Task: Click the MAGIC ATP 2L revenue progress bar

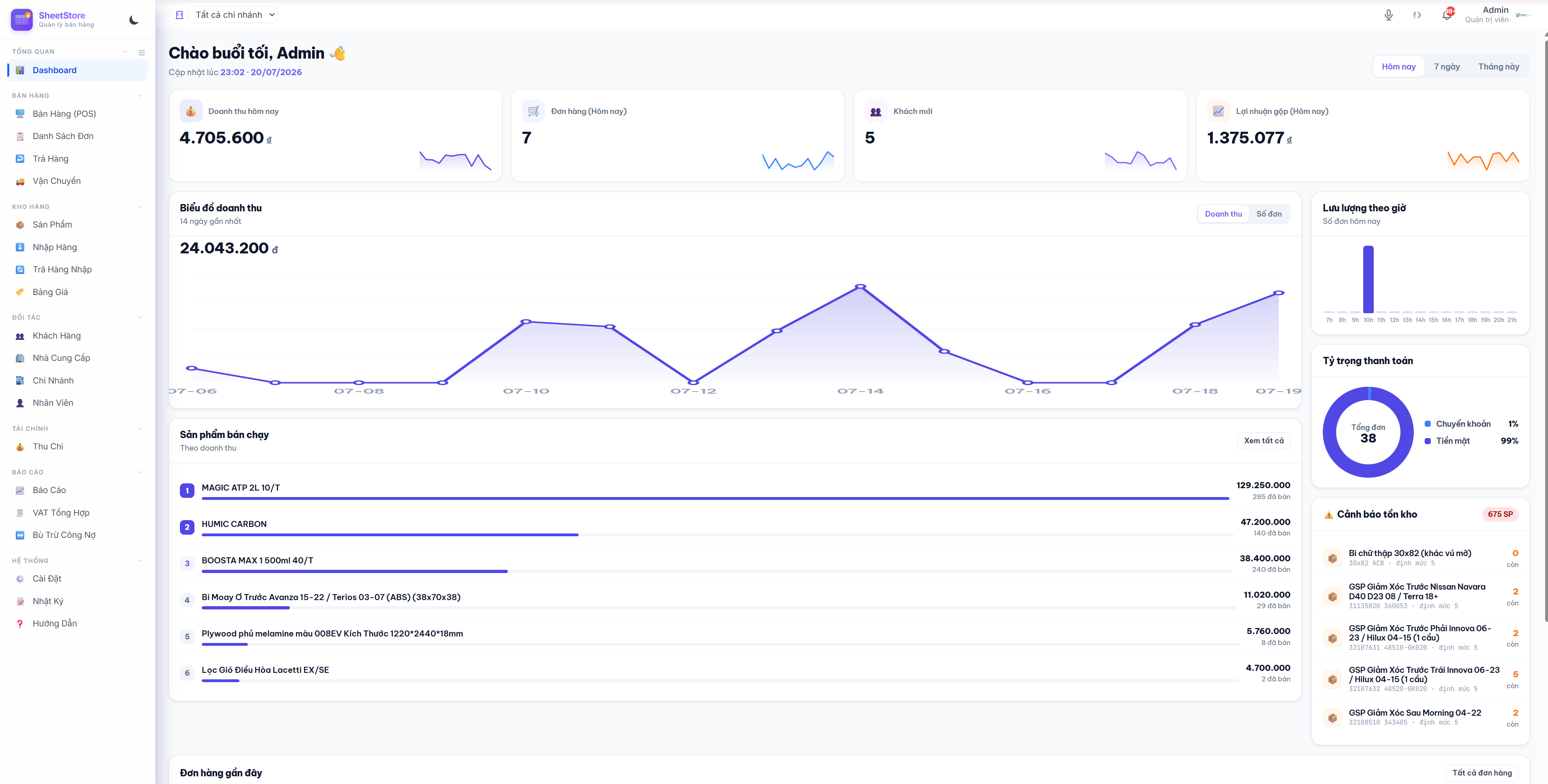Action: click(x=715, y=498)
